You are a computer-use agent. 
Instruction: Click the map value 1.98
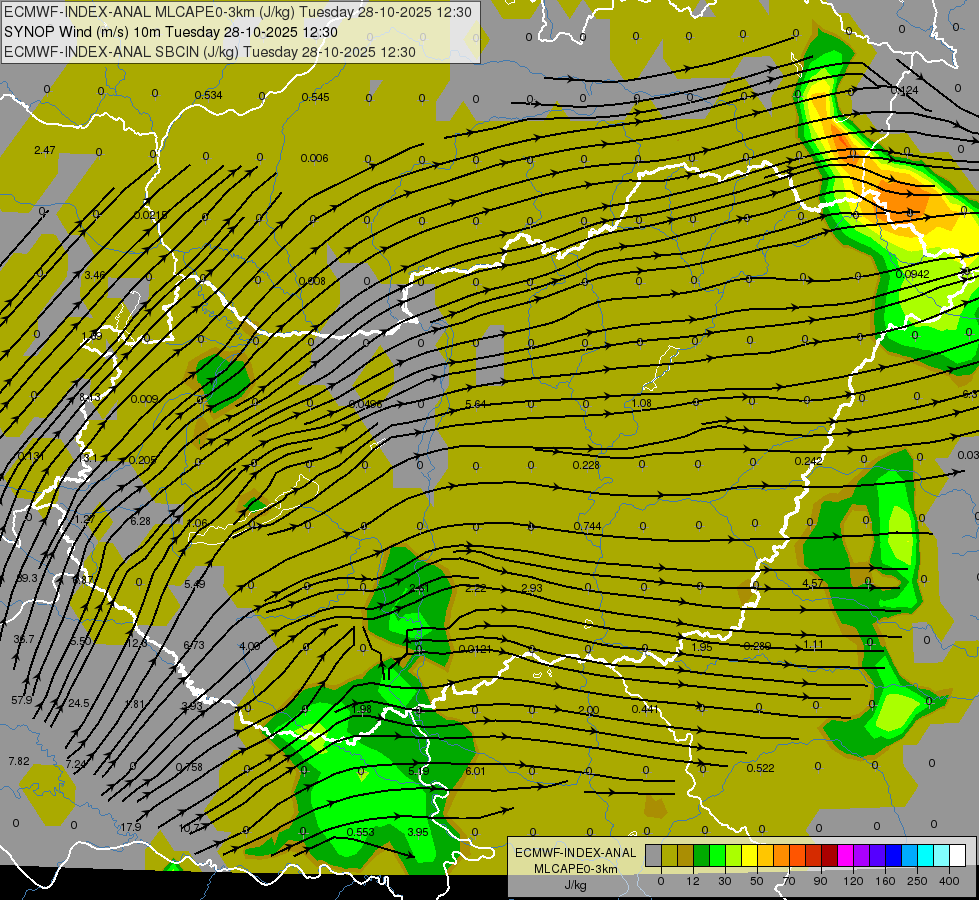tap(362, 709)
